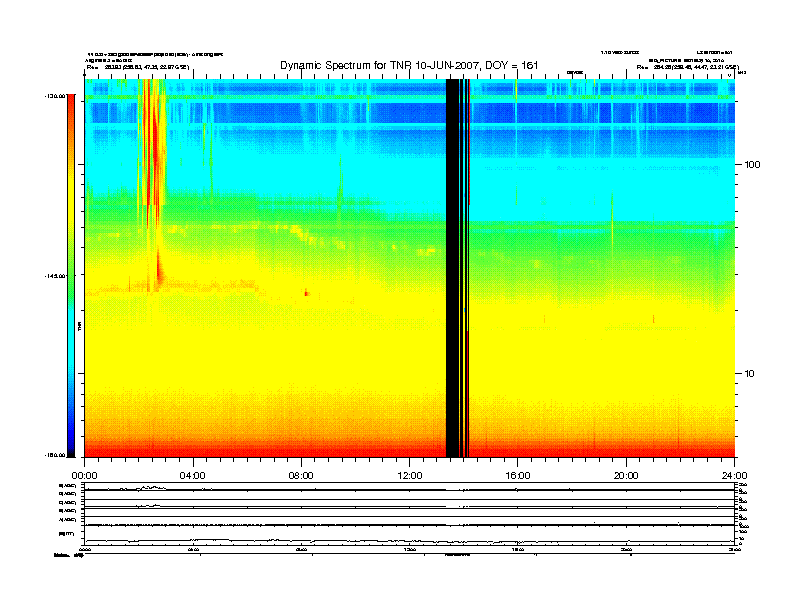Click the '16:00' time axis label
Image resolution: width=792 pixels, height=612 pixels.
[518, 476]
